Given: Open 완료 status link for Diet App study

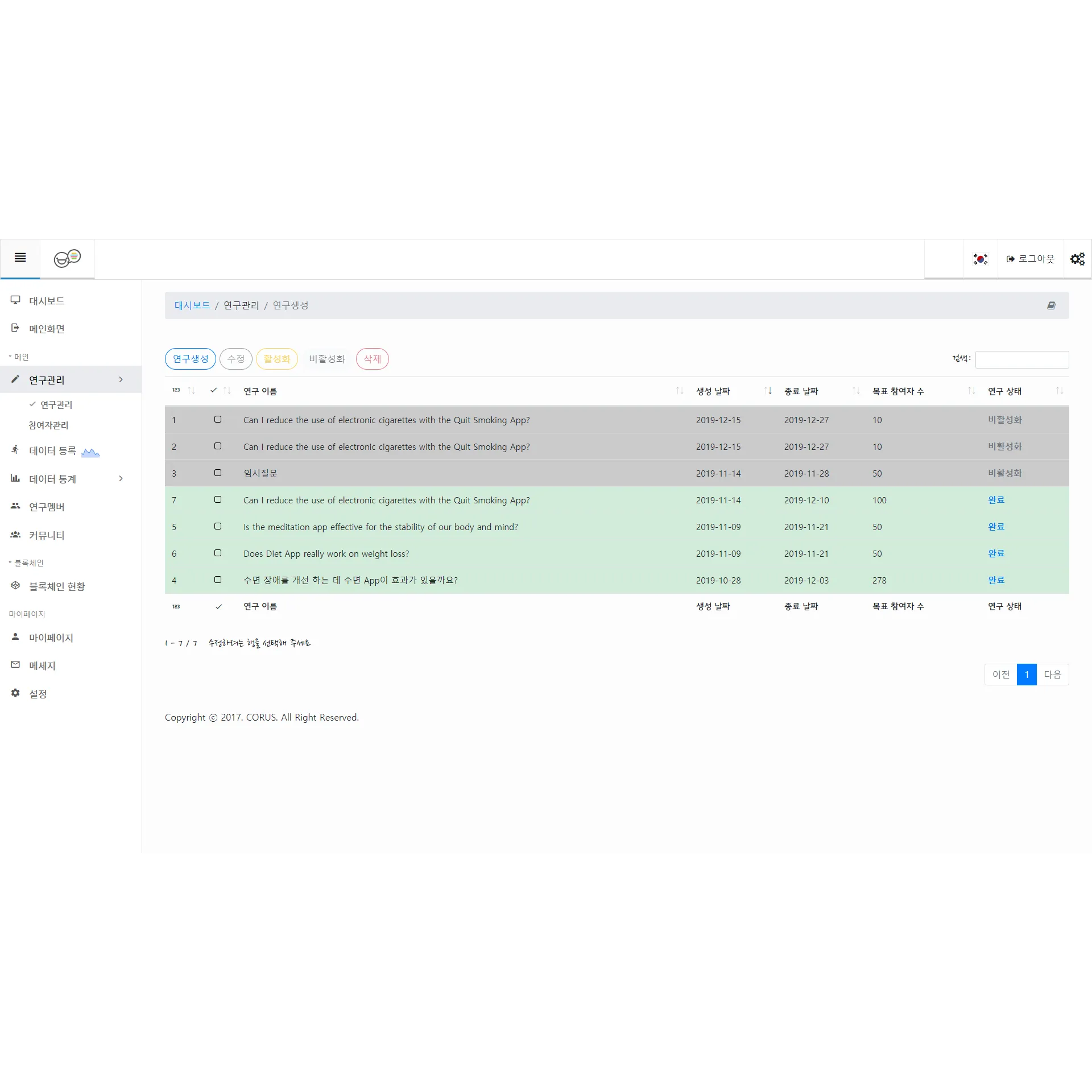Looking at the screenshot, I should point(996,553).
